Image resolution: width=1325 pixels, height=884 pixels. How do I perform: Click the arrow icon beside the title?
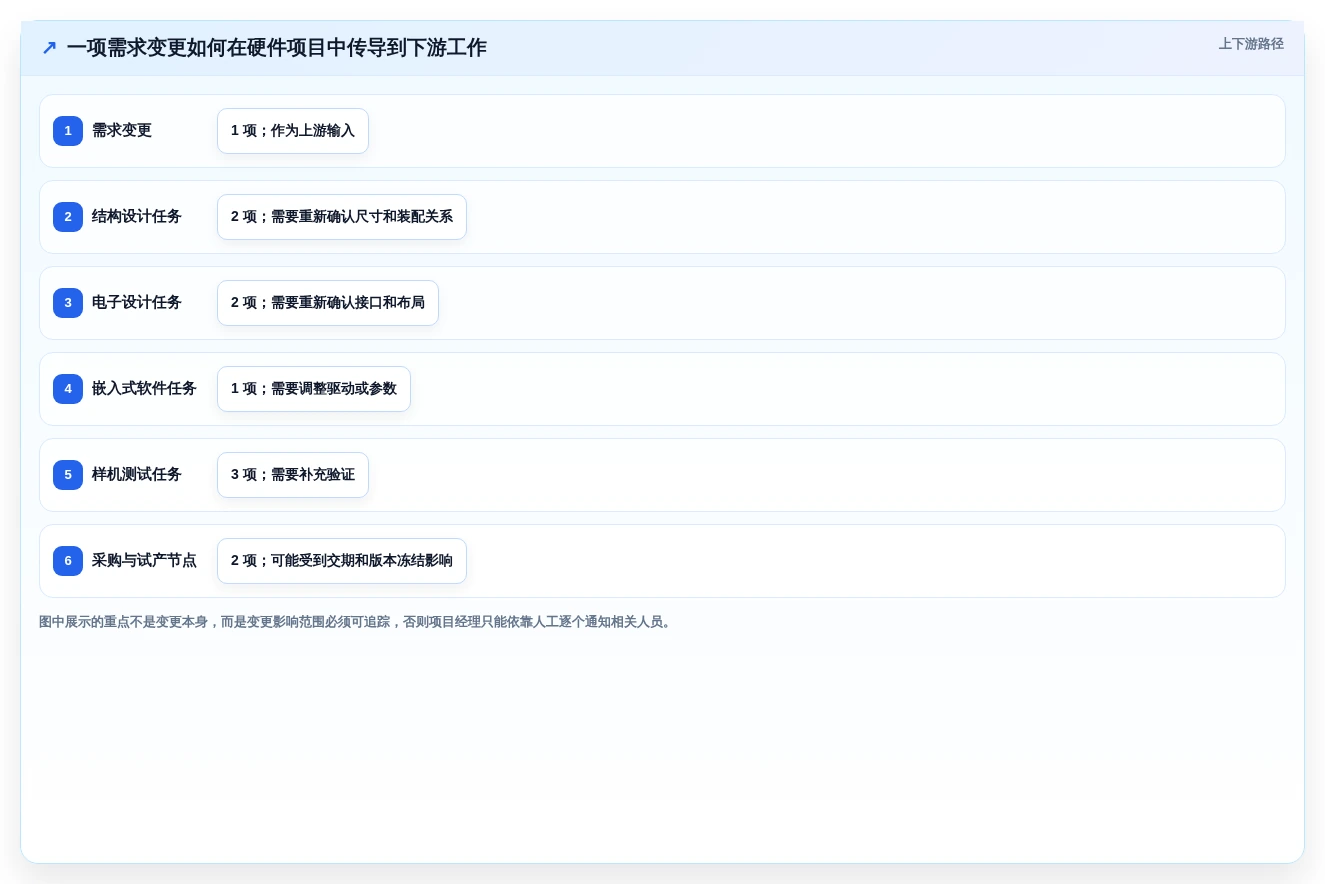[x=49, y=48]
